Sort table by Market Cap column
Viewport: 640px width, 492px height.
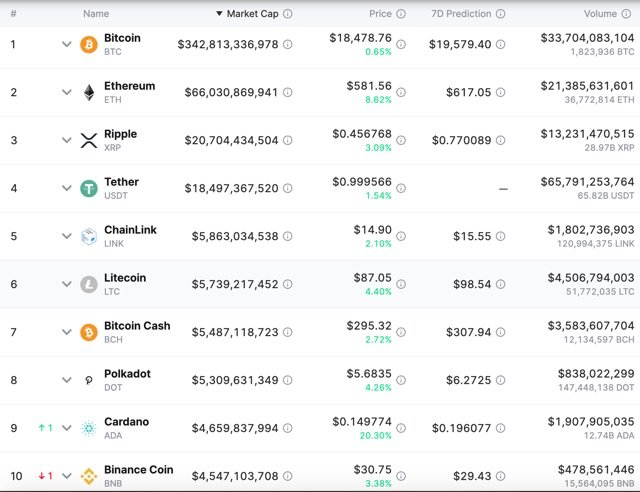(x=252, y=14)
